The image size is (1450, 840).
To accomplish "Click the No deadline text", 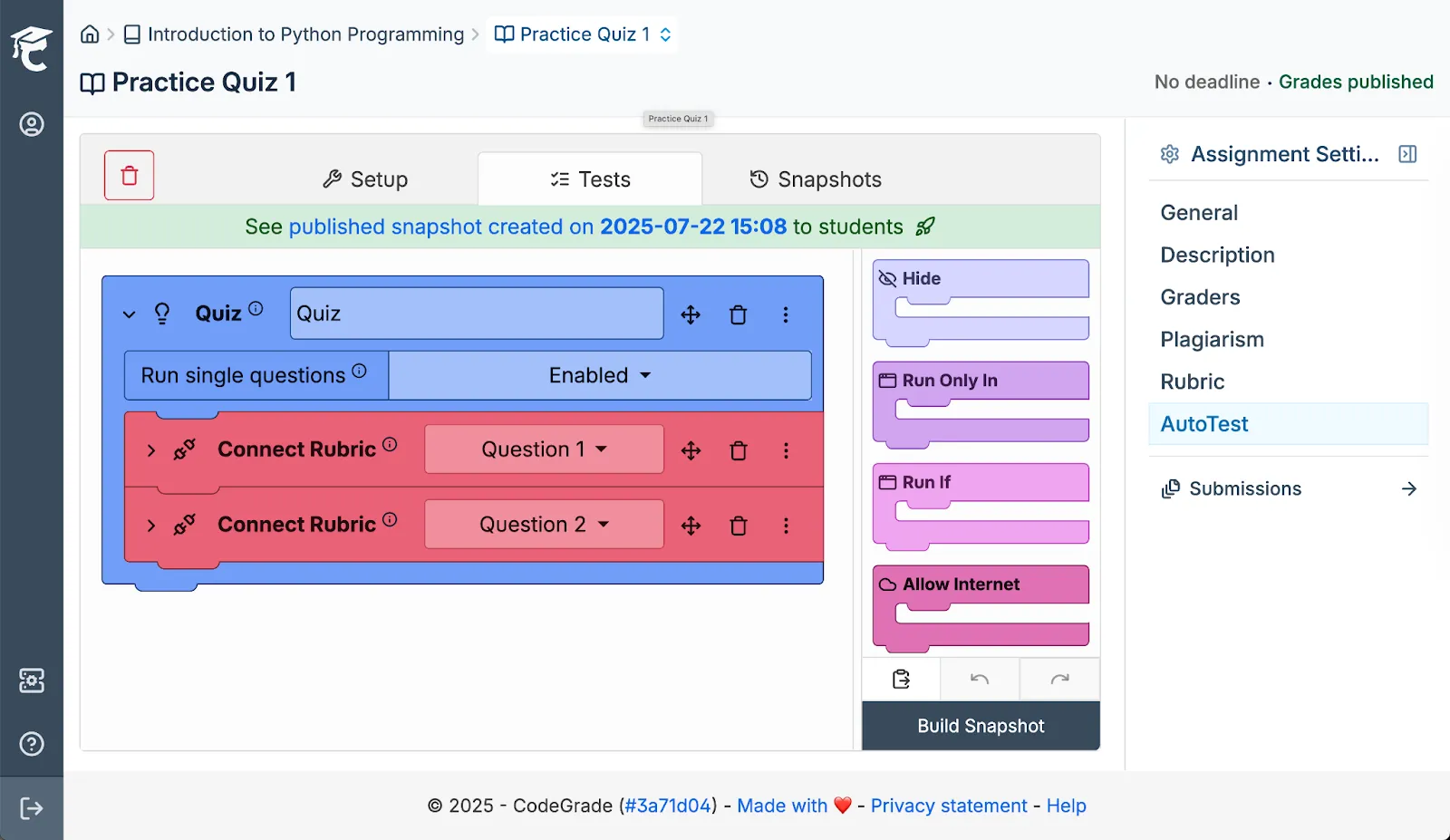I will coord(1206,82).
